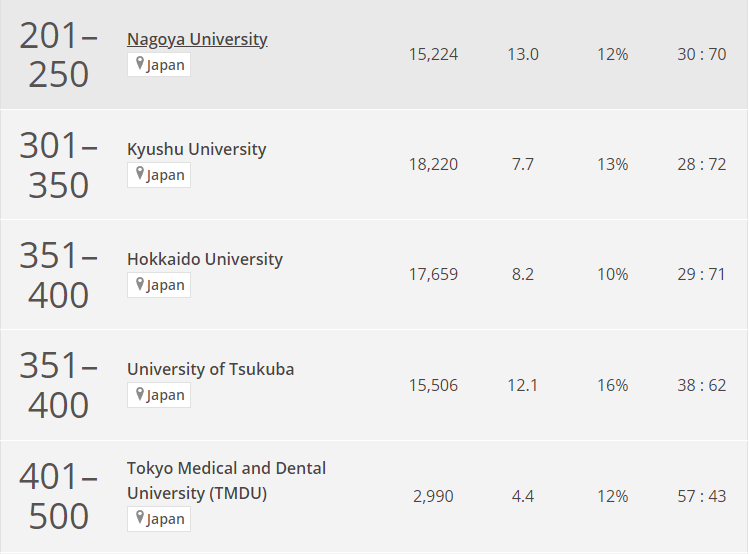
Task: Click Nagoya University's 201–250 rank
Action: pyautogui.click(x=58, y=55)
